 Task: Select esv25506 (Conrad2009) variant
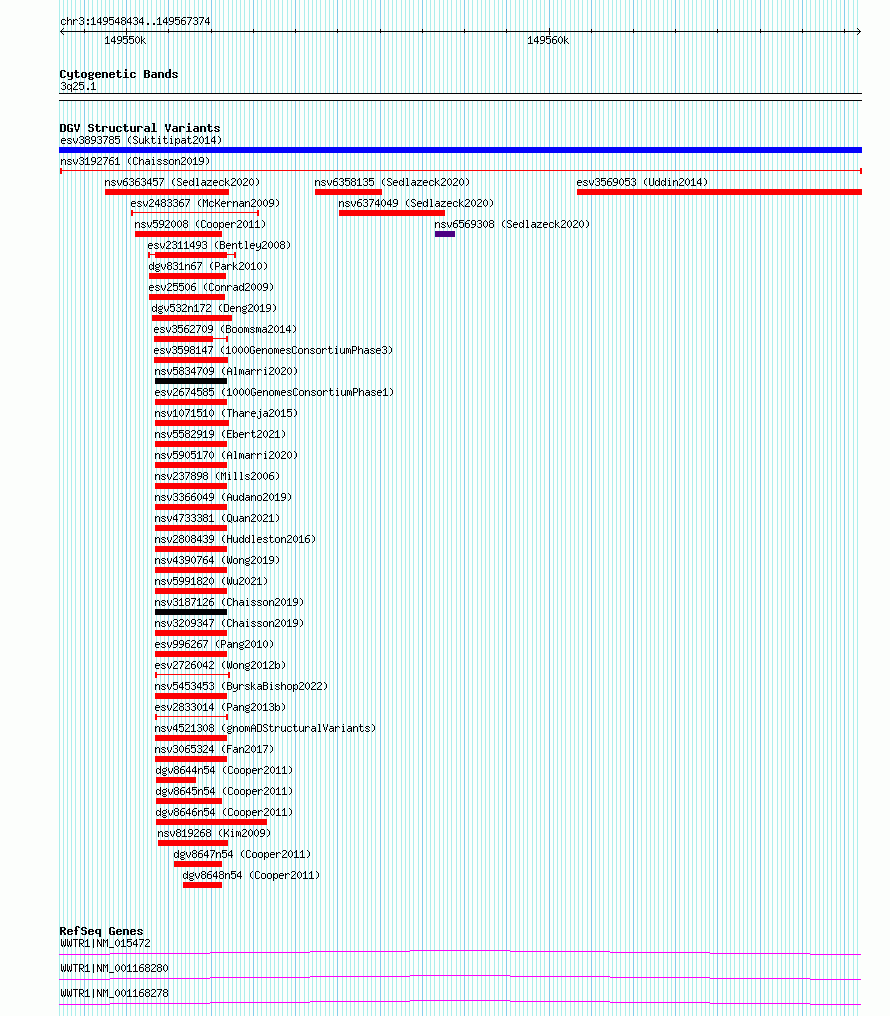click(x=211, y=287)
